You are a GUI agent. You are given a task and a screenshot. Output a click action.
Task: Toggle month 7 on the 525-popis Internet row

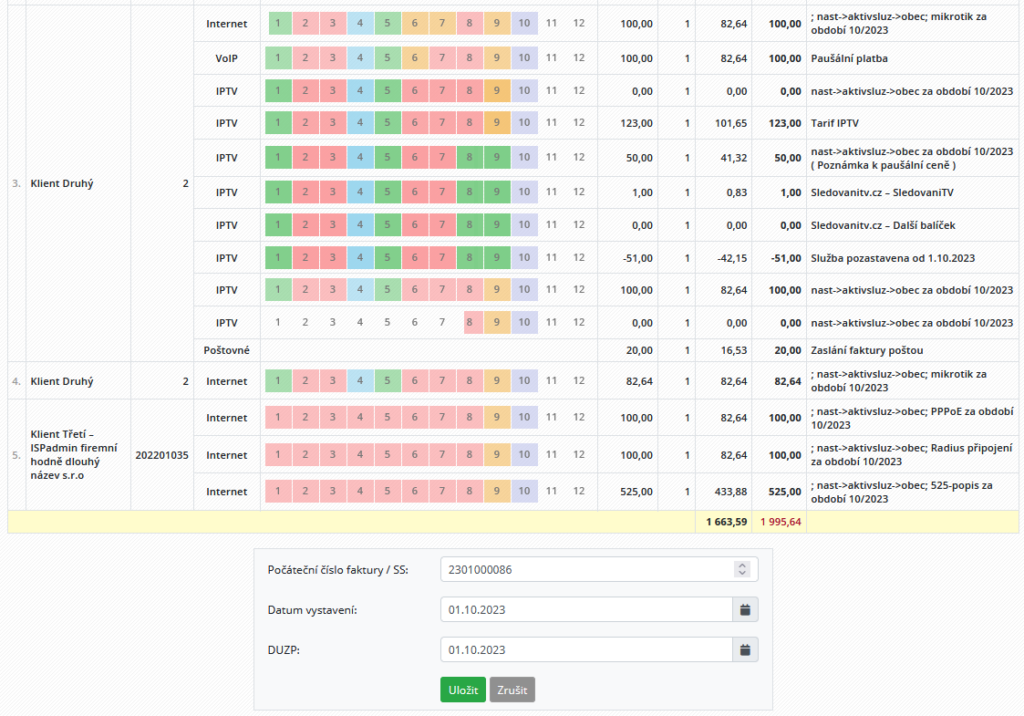[442, 491]
